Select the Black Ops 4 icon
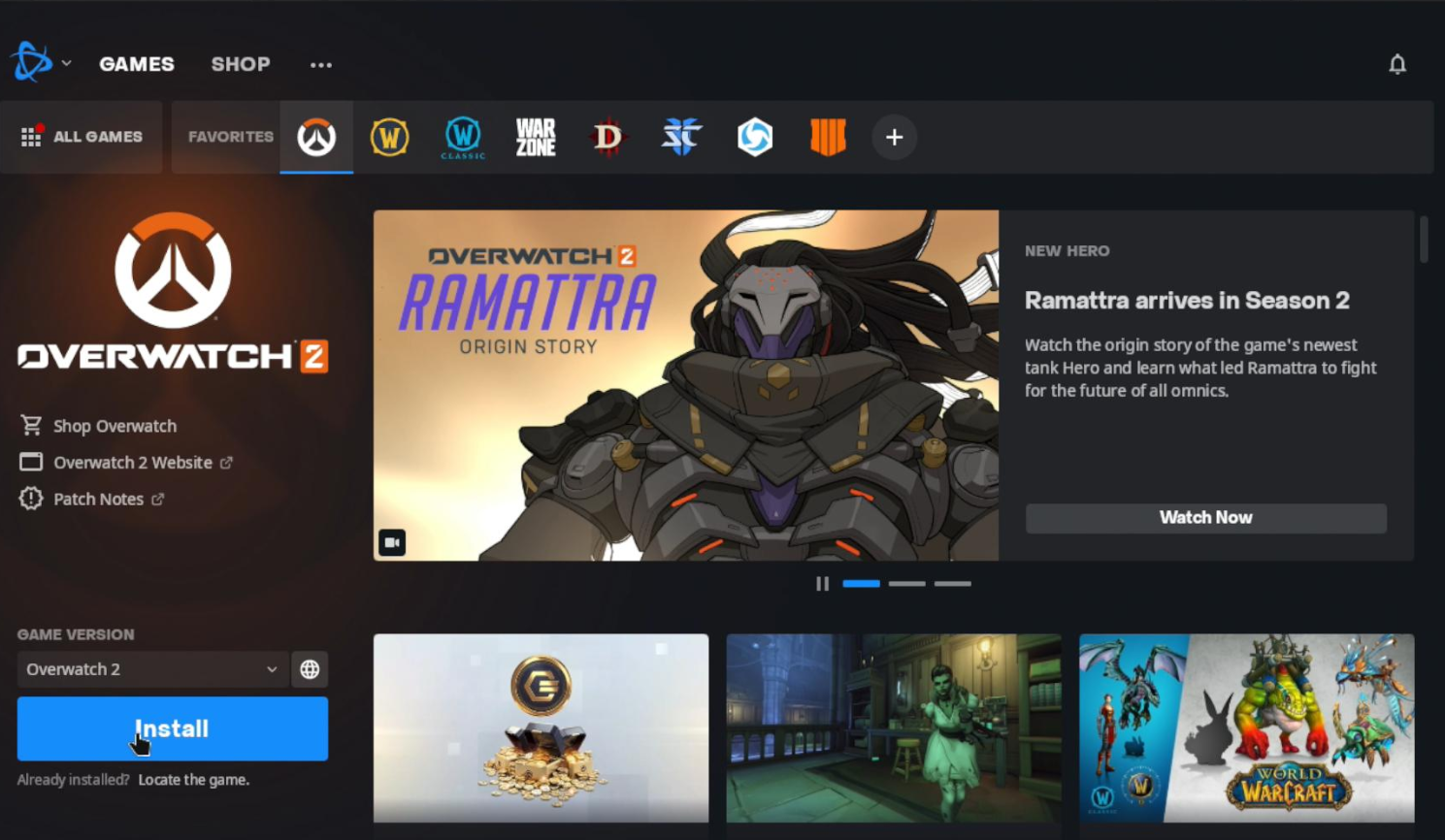Screen dimensions: 1445x840 pos(828,137)
